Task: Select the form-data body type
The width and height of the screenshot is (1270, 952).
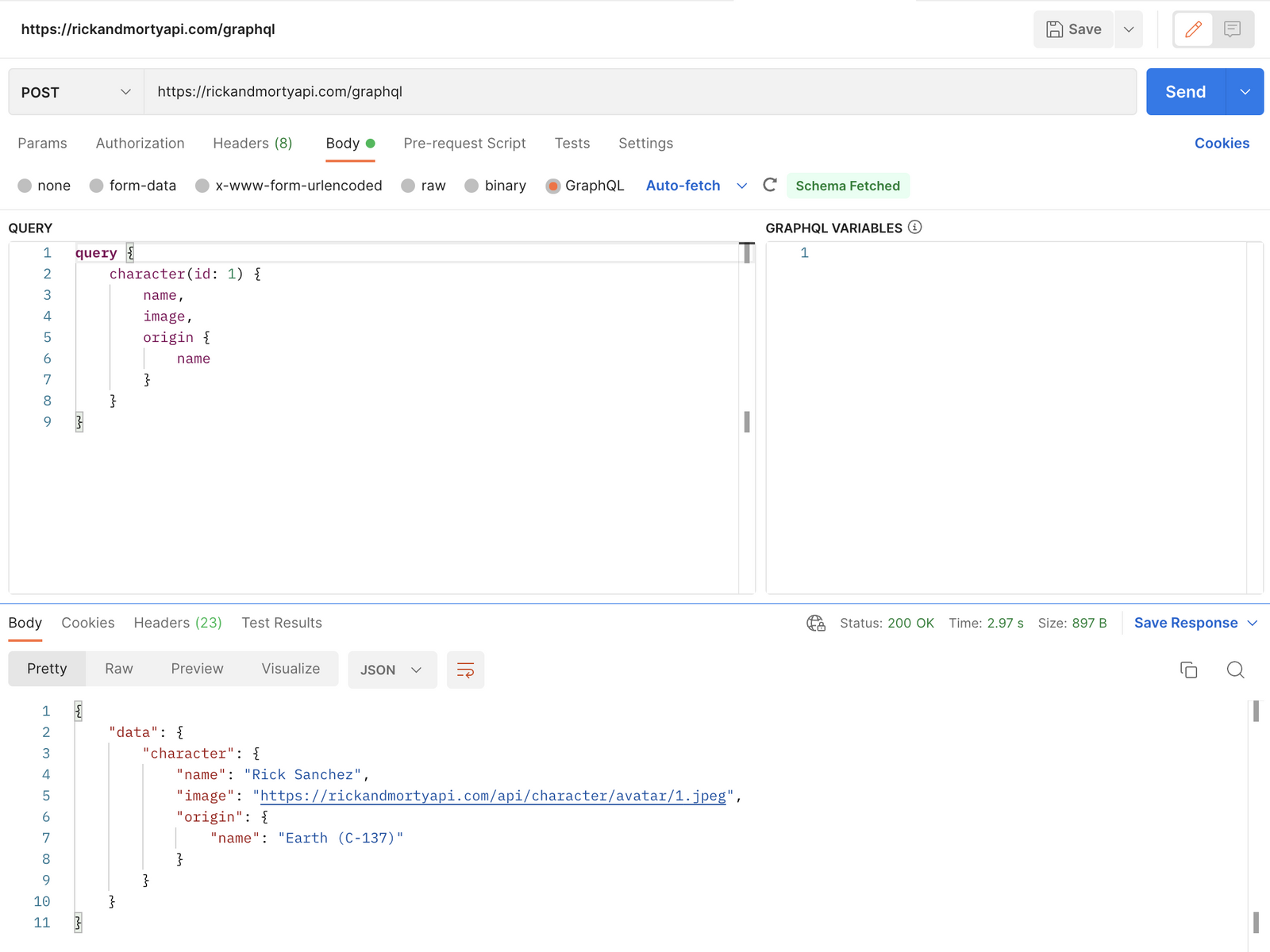Action: [x=97, y=185]
